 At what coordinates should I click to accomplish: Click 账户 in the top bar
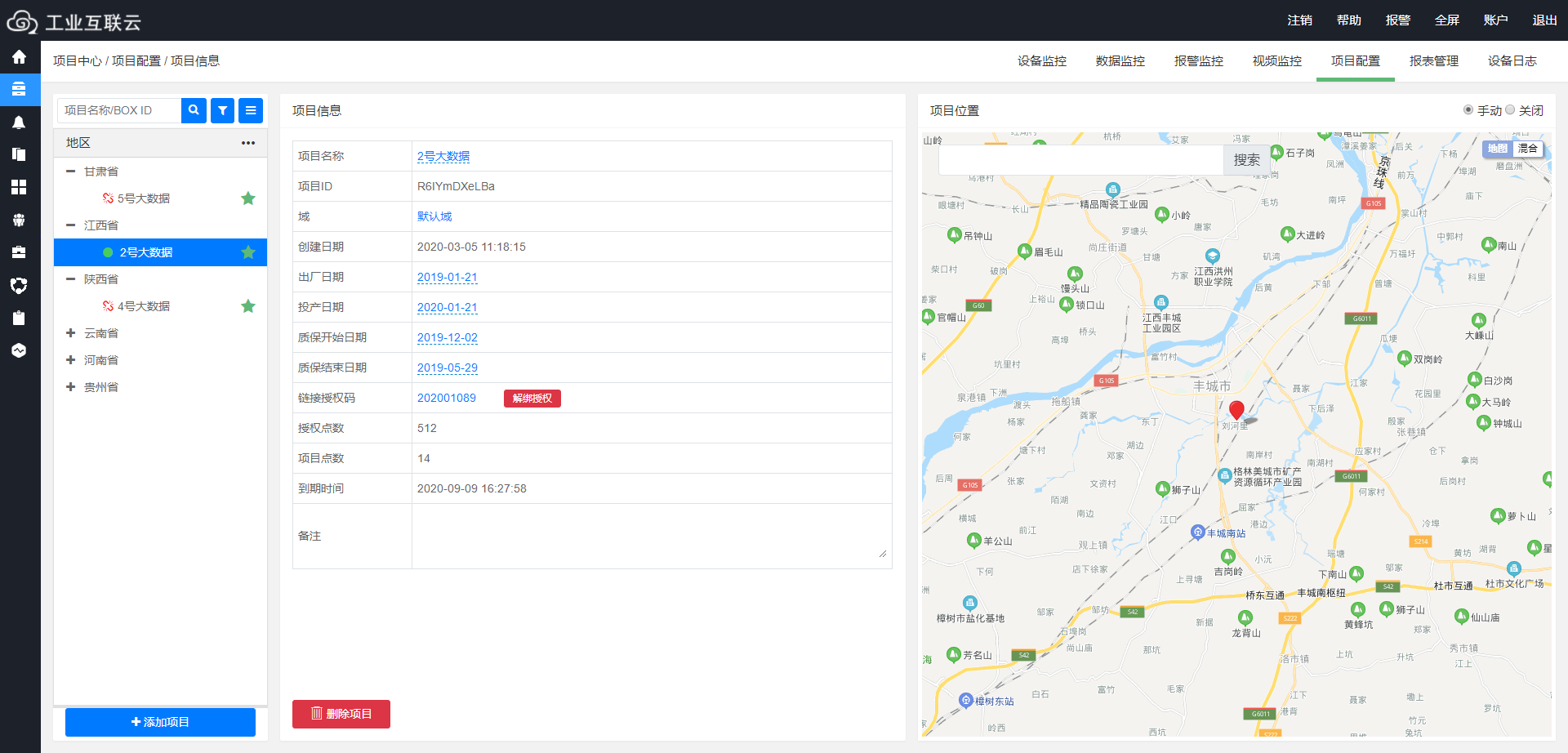[x=1496, y=20]
